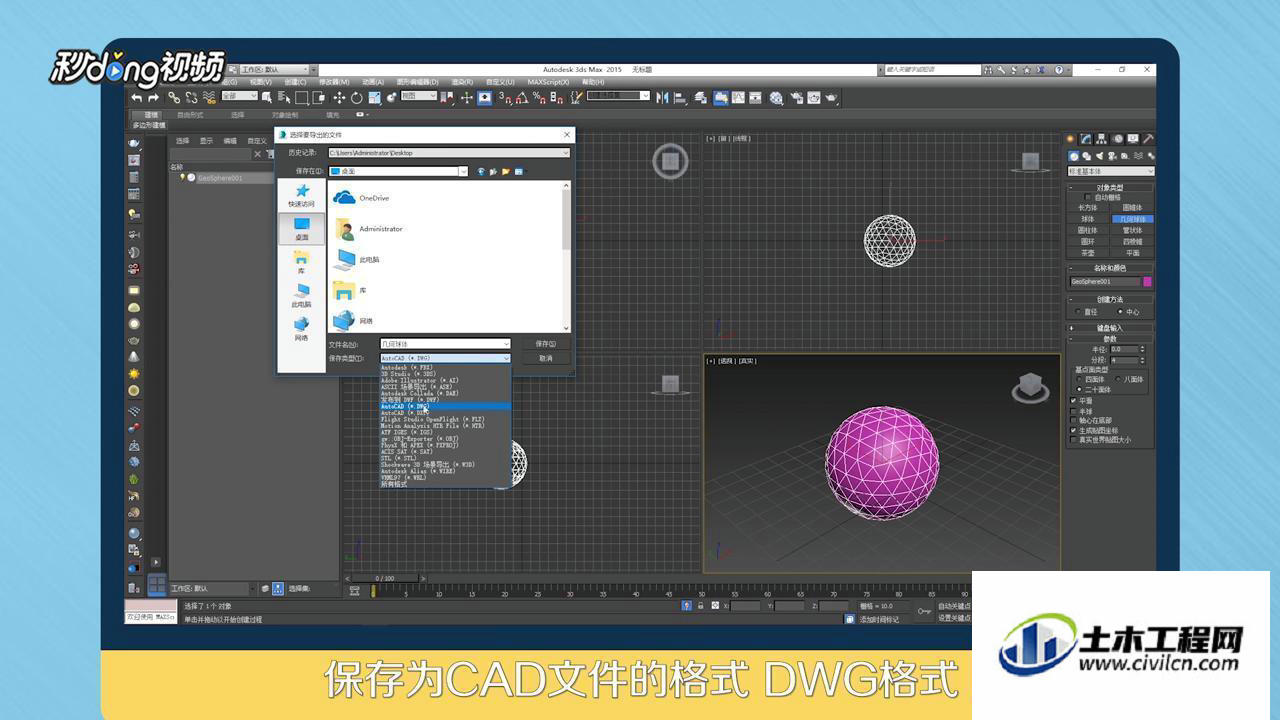The width and height of the screenshot is (1280, 720).
Task: Select the Lights category icon
Action: pos(1099,156)
